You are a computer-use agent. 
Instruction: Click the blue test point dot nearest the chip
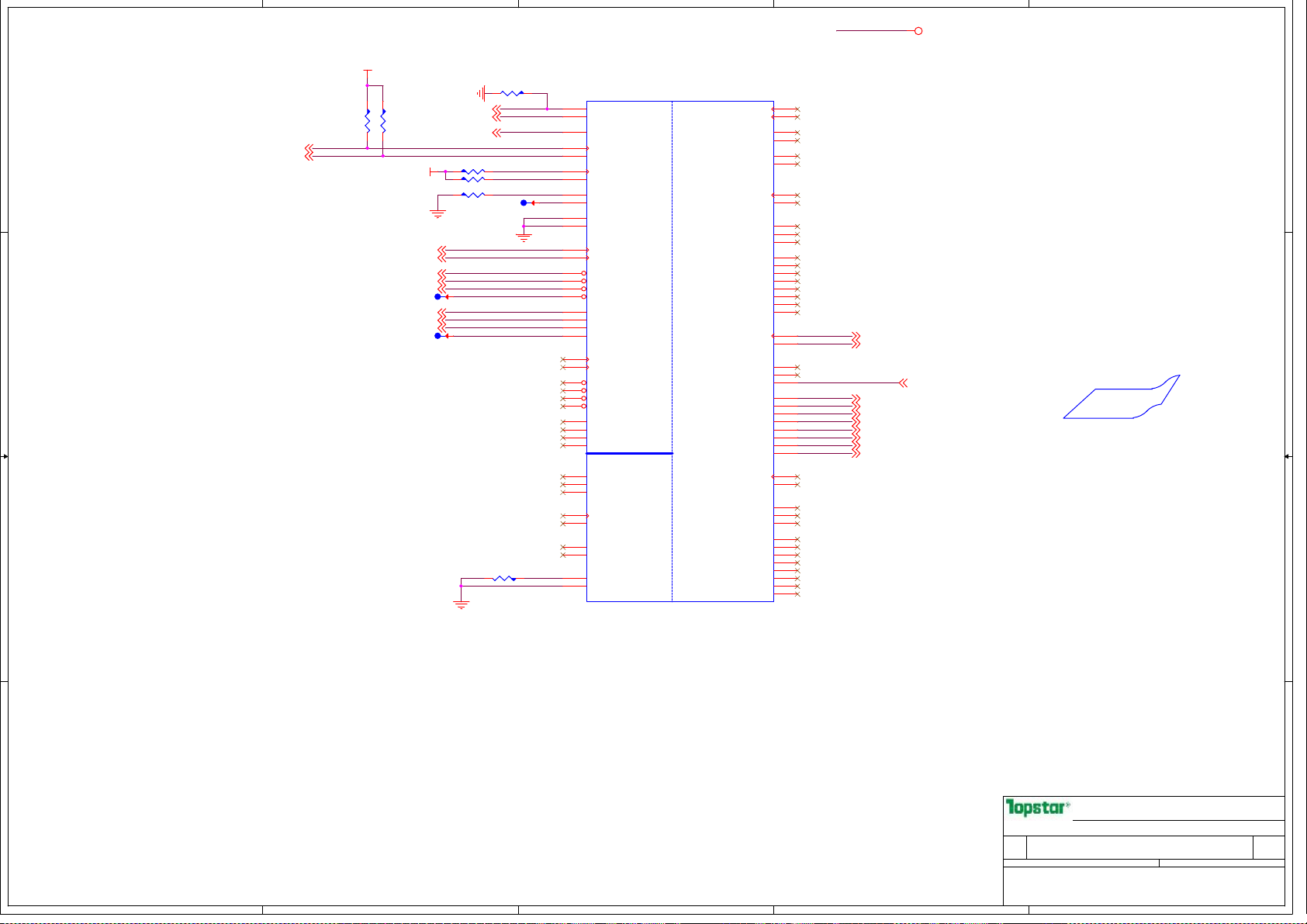tap(524, 203)
